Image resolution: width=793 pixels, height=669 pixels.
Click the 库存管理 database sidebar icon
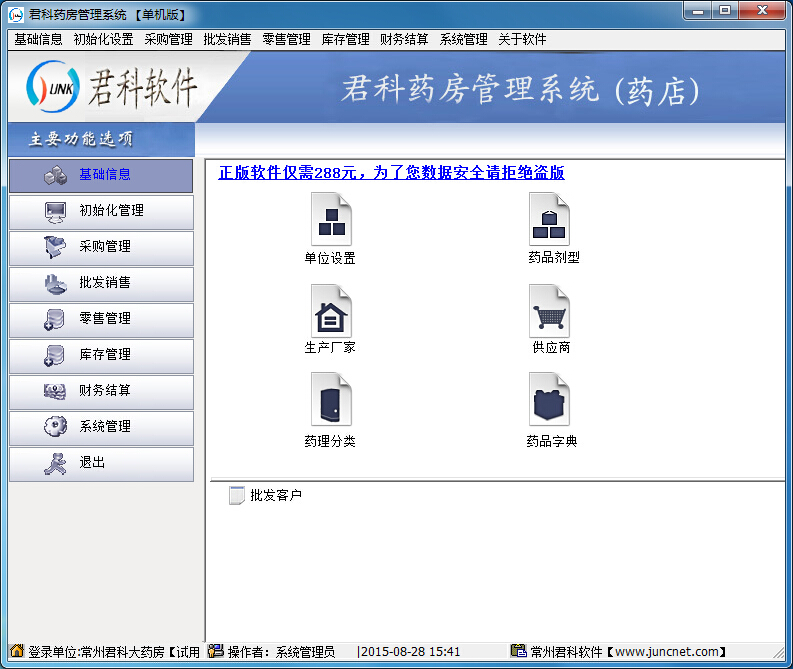[54, 355]
